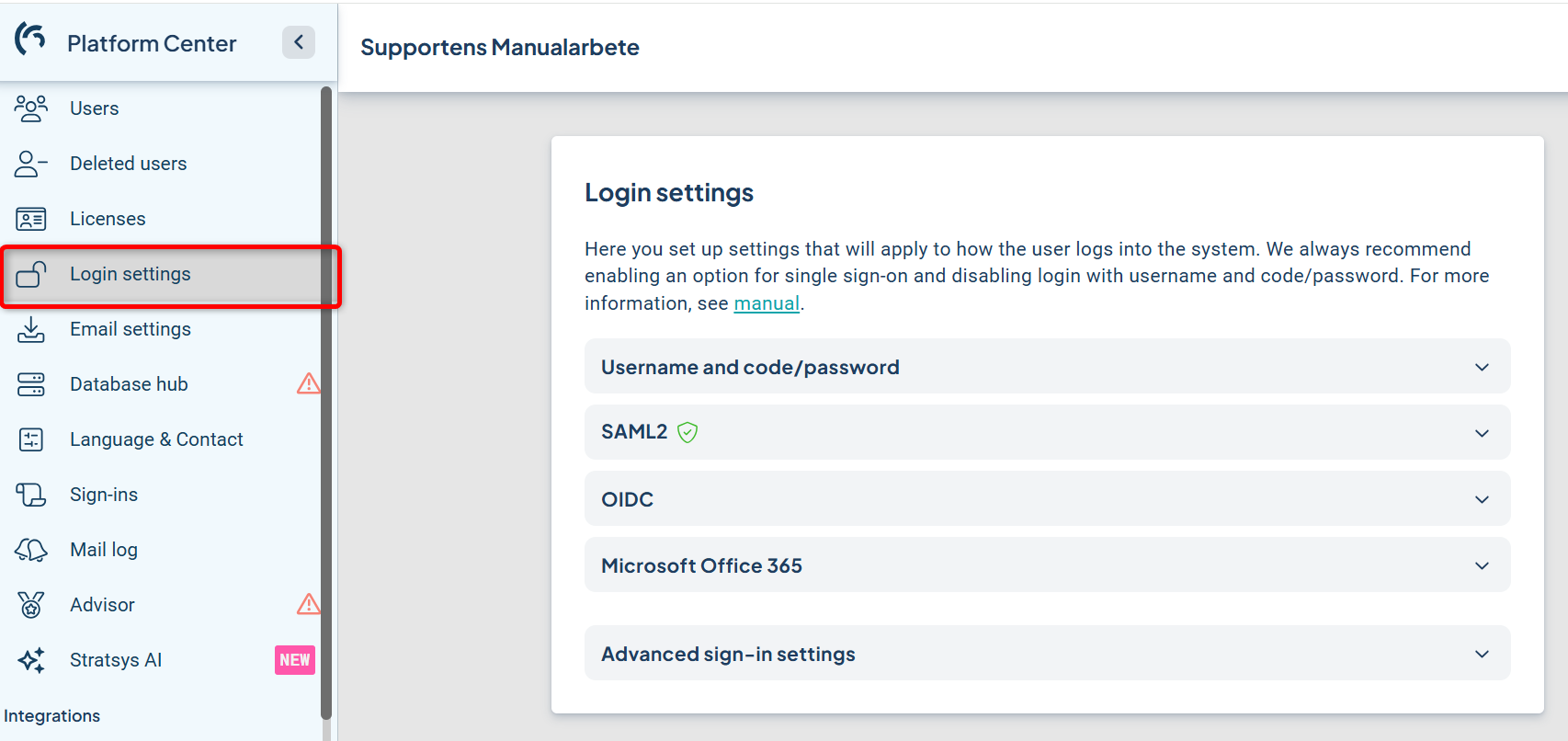Expand the Username and code/password section
The width and height of the screenshot is (1568, 741).
(1481, 367)
